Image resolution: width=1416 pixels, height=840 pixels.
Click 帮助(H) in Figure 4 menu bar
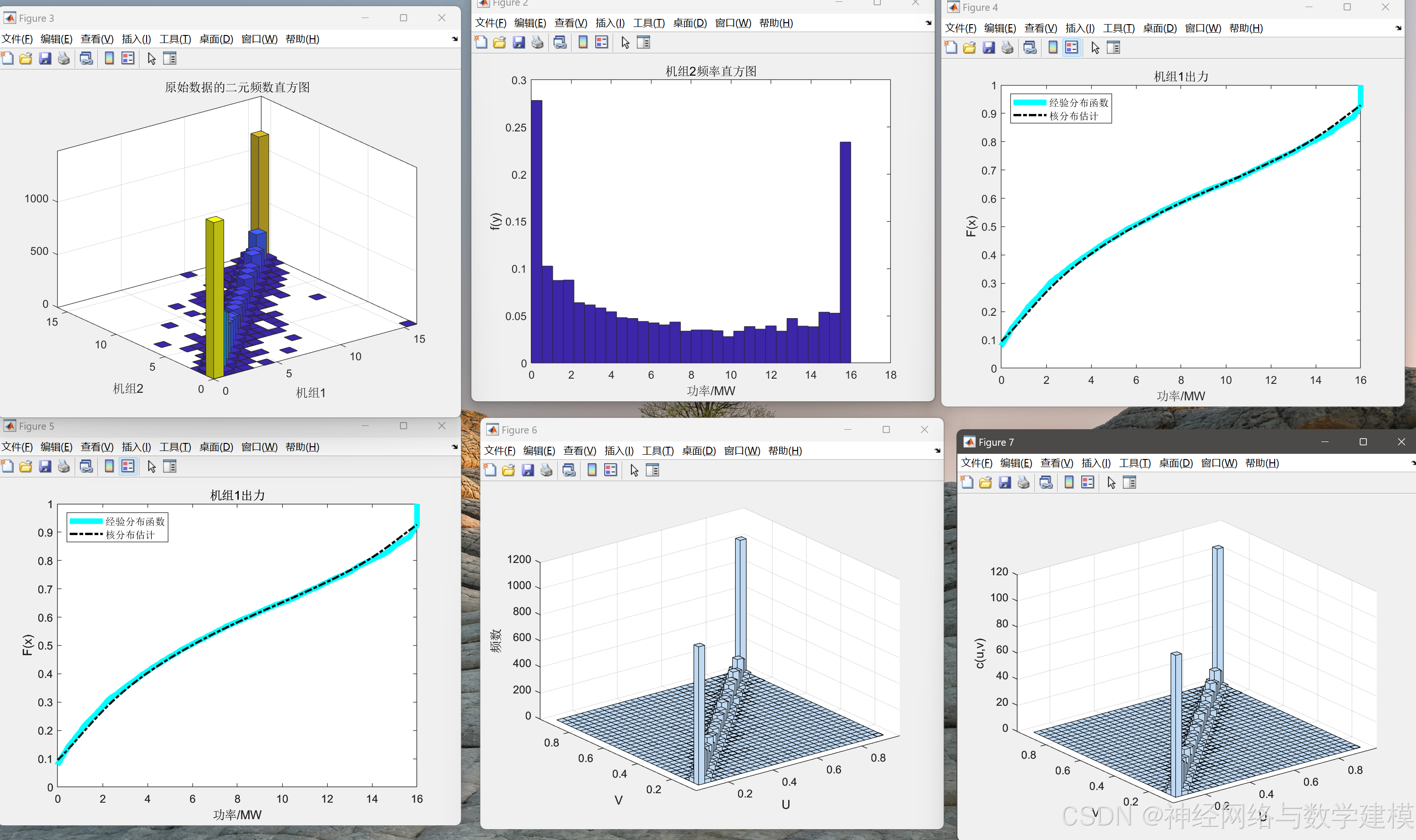(1246, 28)
